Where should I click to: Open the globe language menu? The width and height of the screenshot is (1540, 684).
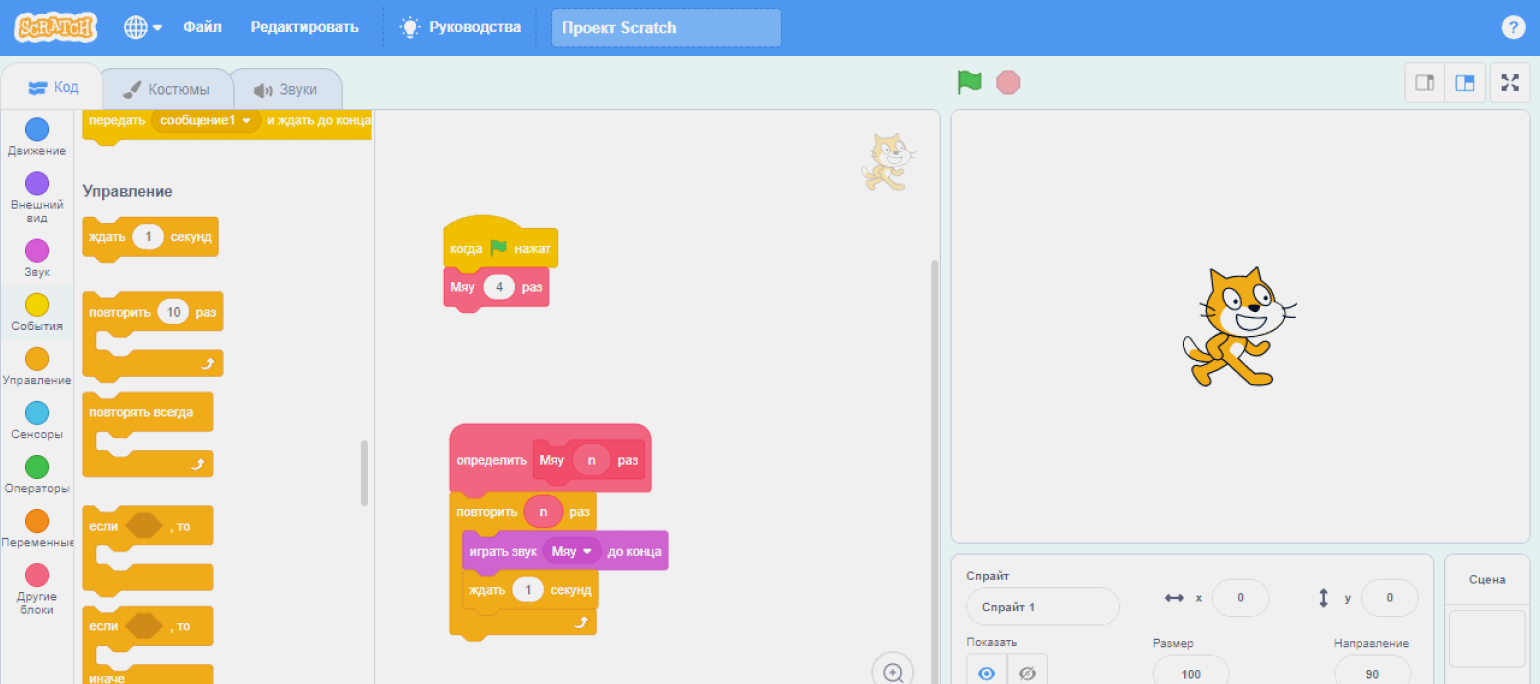pos(143,27)
